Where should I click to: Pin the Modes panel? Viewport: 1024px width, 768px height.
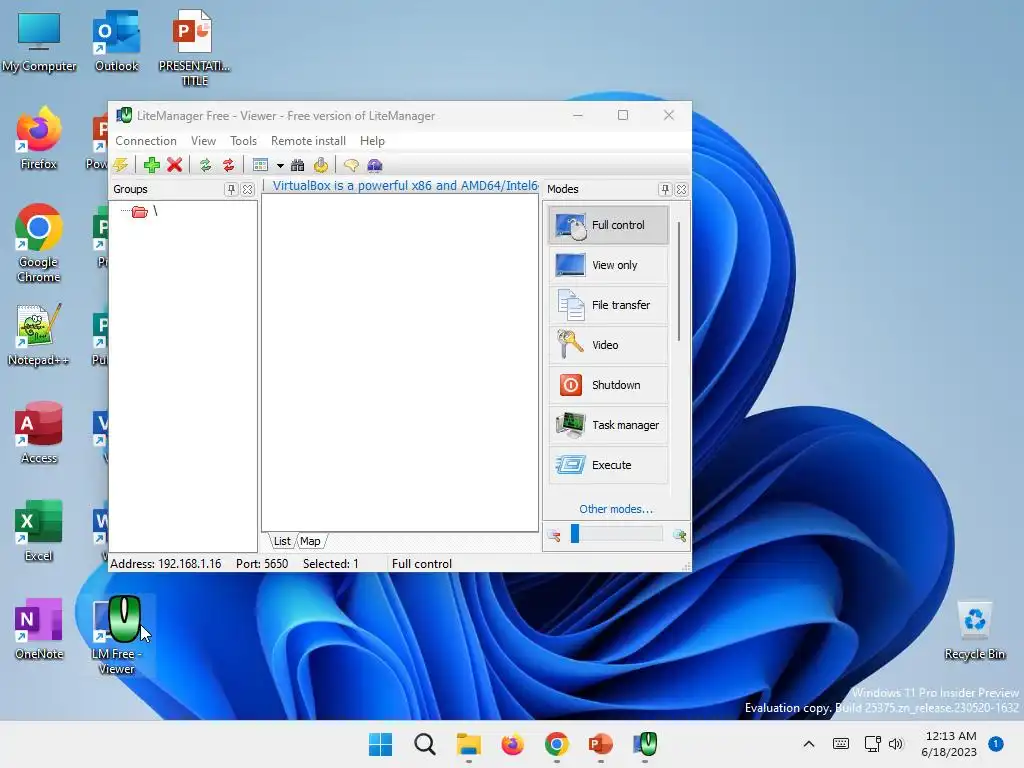(x=665, y=189)
